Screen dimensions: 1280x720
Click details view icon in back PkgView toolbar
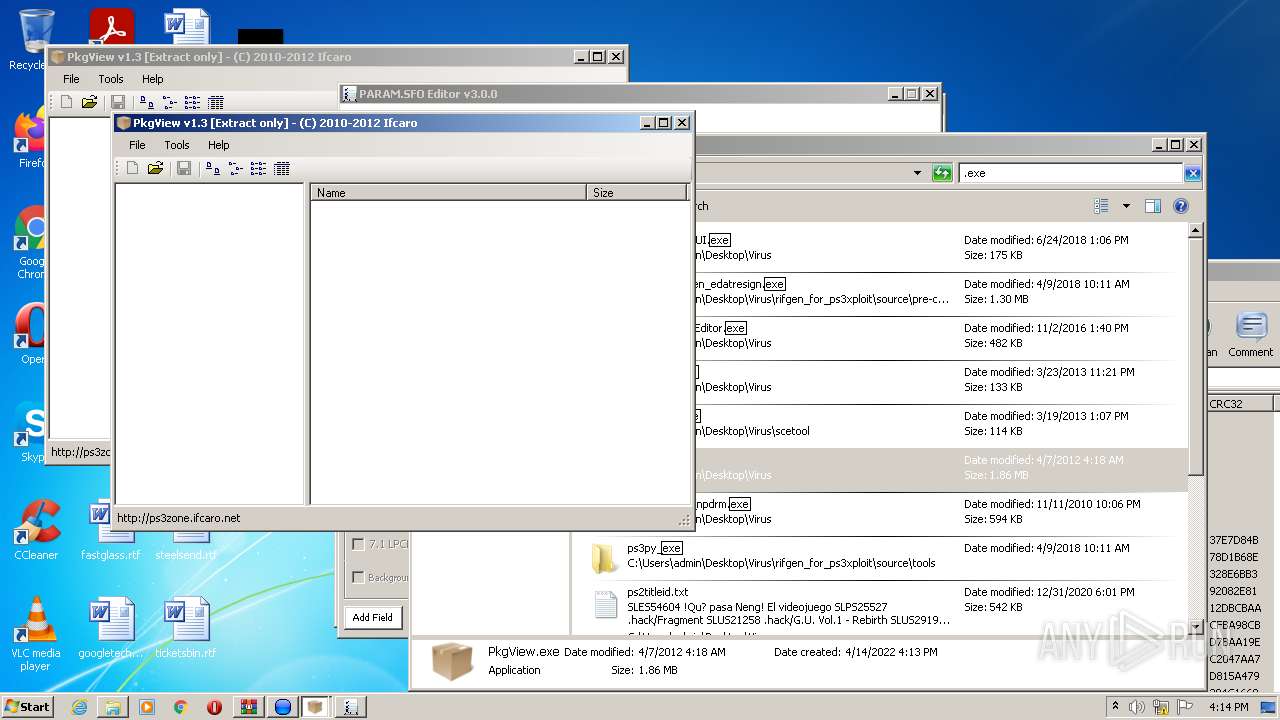(216, 102)
